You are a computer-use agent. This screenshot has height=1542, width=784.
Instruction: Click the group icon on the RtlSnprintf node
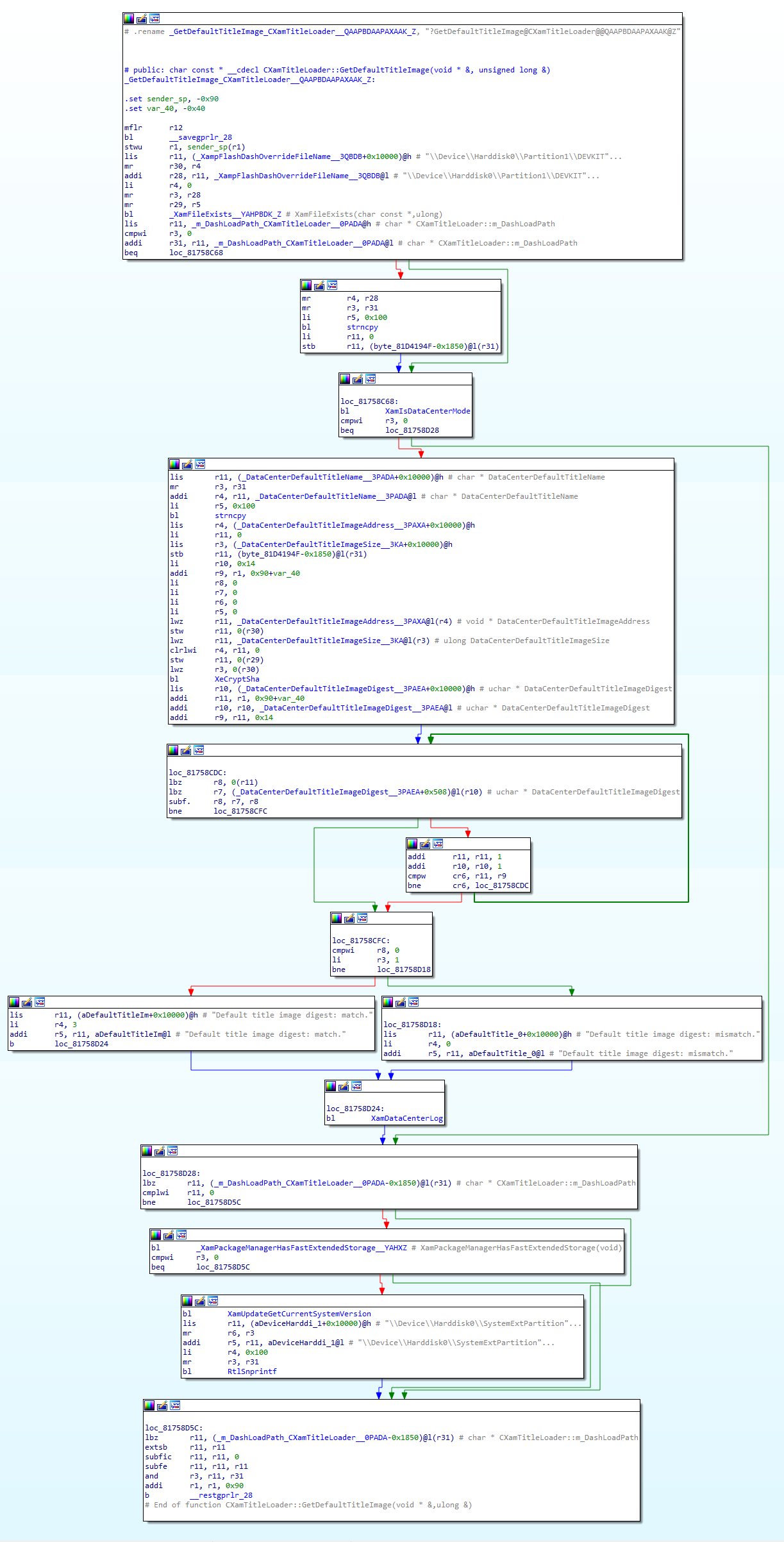(213, 1300)
